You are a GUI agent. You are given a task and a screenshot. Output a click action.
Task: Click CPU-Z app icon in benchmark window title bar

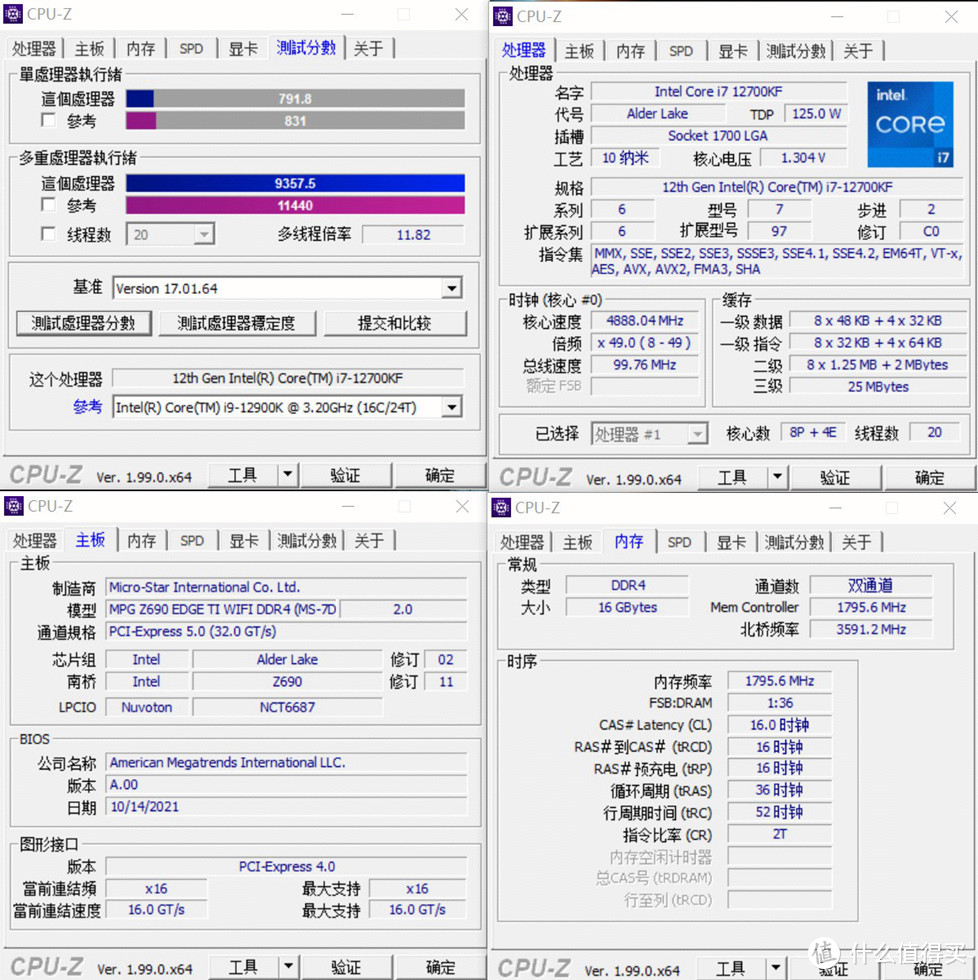coord(13,14)
